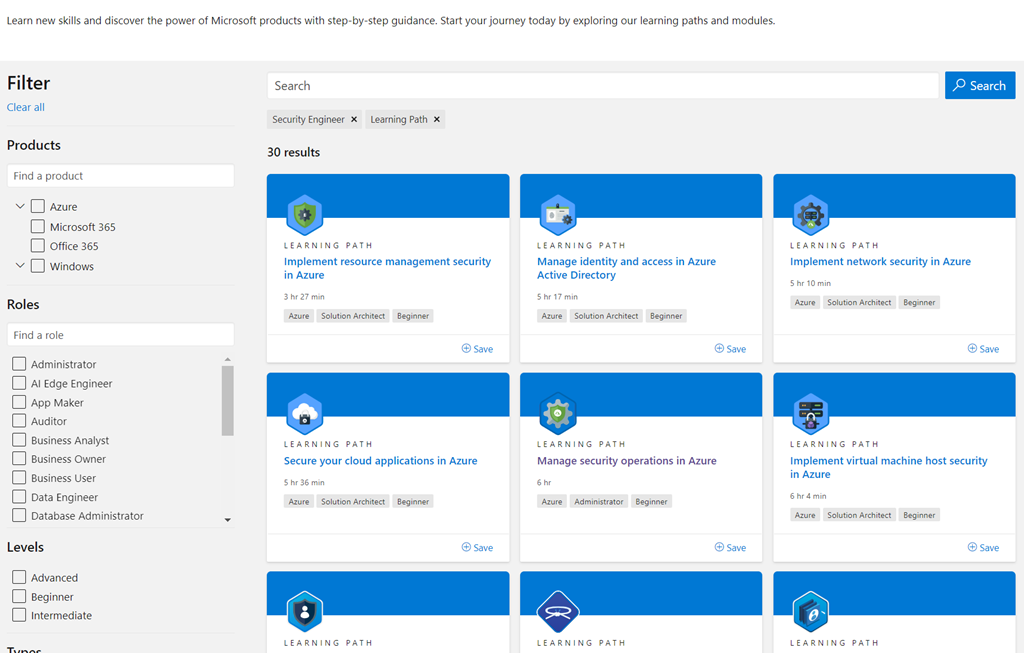Click the green shield icon on Implement resource management security card
The image size is (1024, 653).
coord(304,214)
